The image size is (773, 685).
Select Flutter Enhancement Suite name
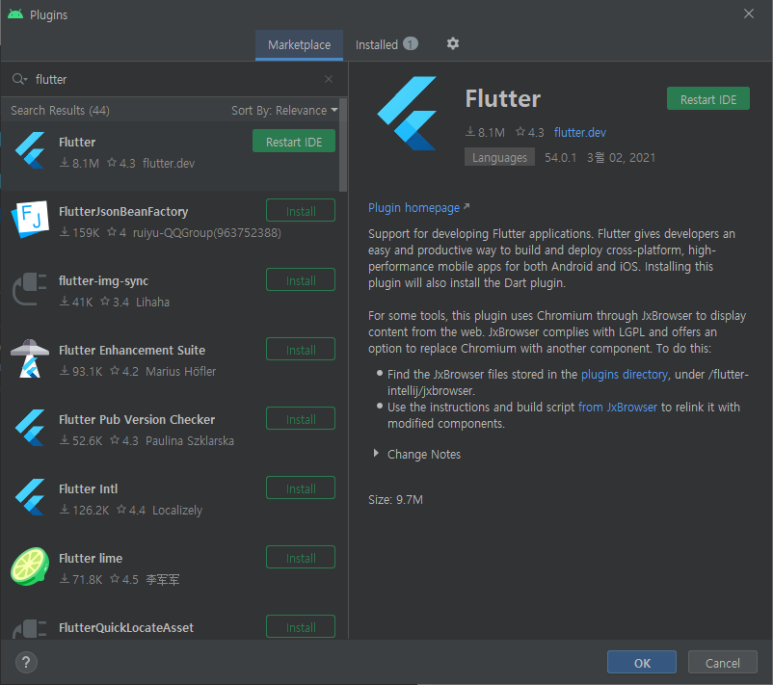(x=132, y=350)
